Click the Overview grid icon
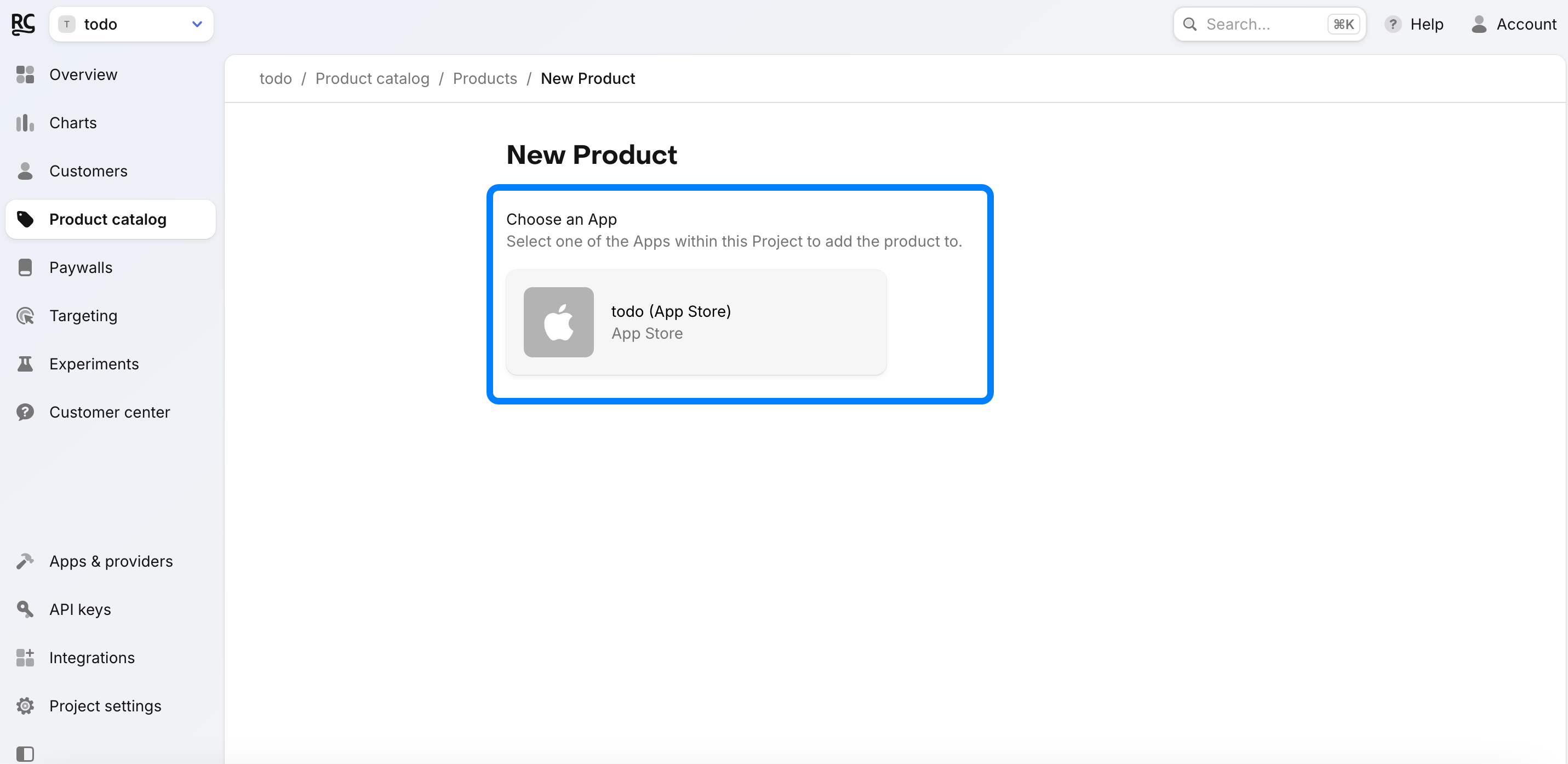This screenshot has height=764, width=1568. click(25, 75)
